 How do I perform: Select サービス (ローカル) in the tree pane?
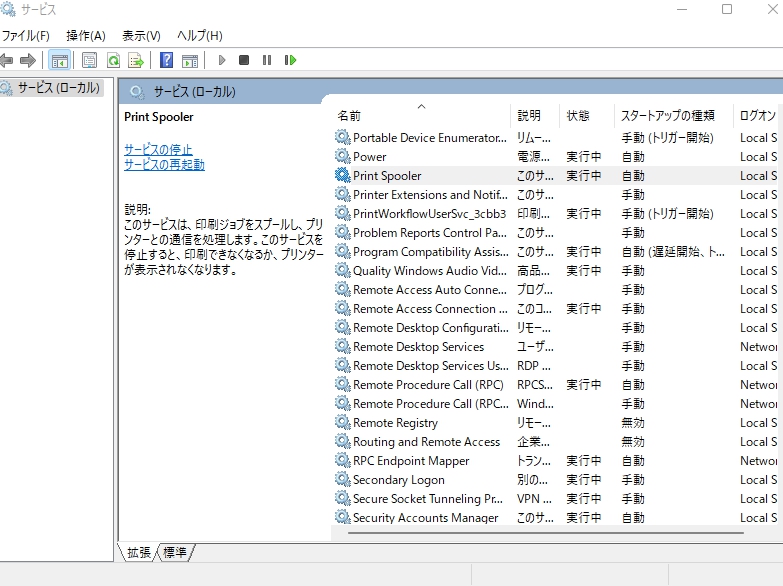pyautogui.click(x=52, y=88)
